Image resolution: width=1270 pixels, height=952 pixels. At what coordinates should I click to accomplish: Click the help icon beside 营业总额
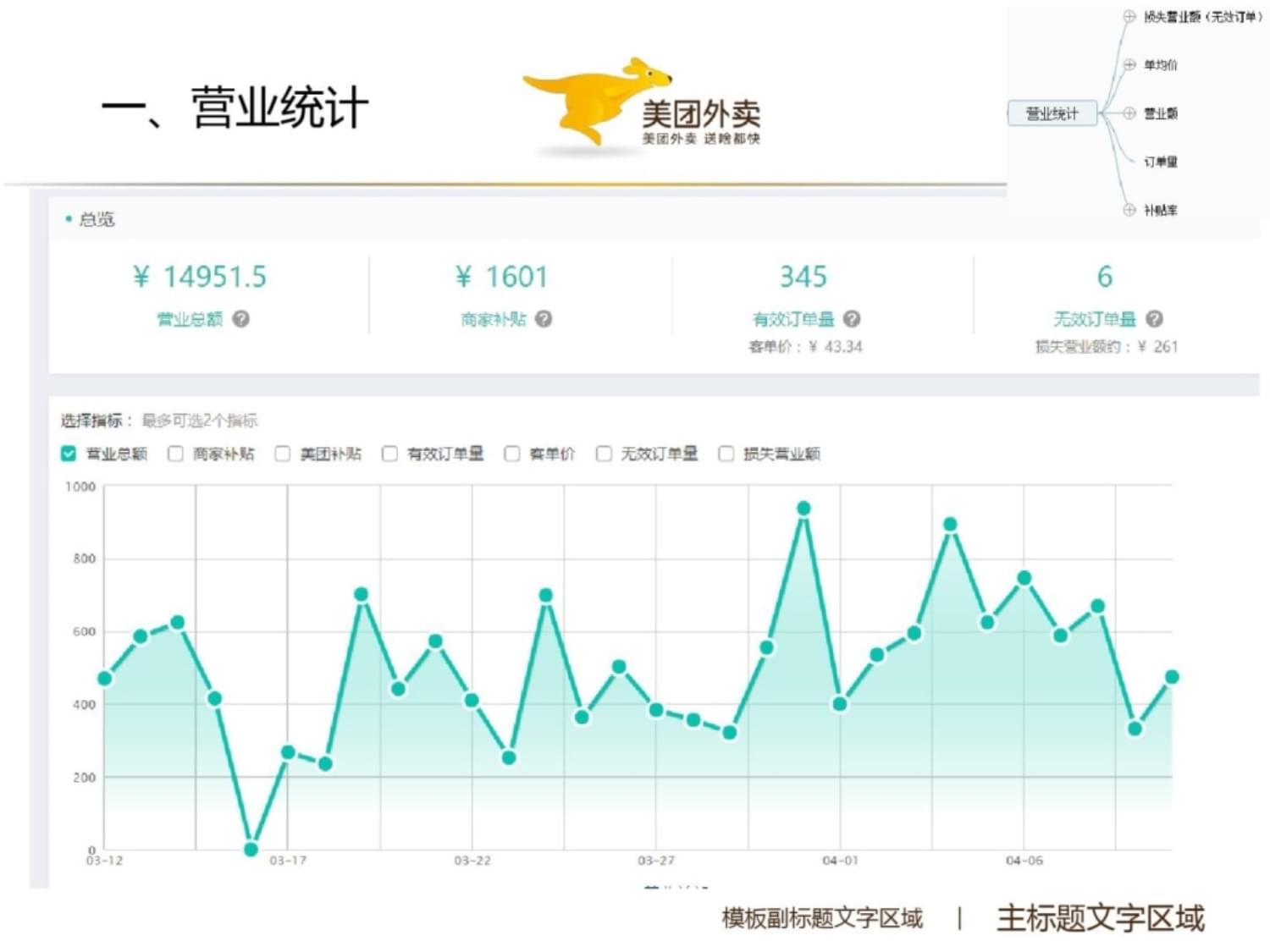pyautogui.click(x=241, y=319)
